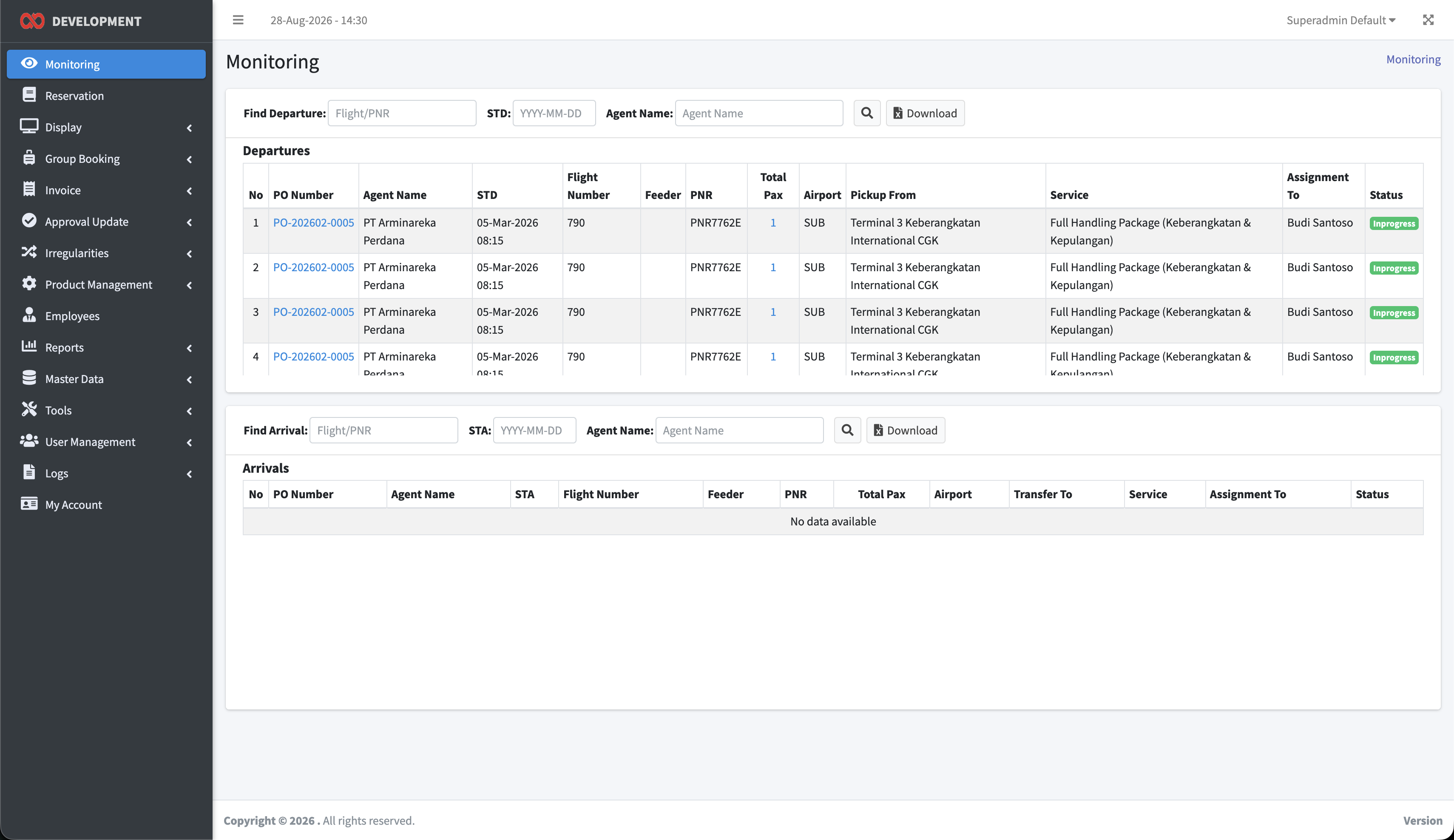Click the red infinity Development logo
The image size is (1454, 840).
click(x=32, y=21)
